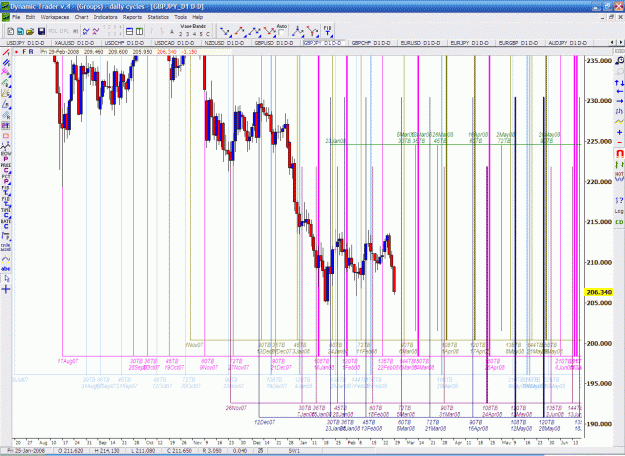Open the Reports menu
Screen dimensions: 625x456
pyautogui.click(x=132, y=17)
